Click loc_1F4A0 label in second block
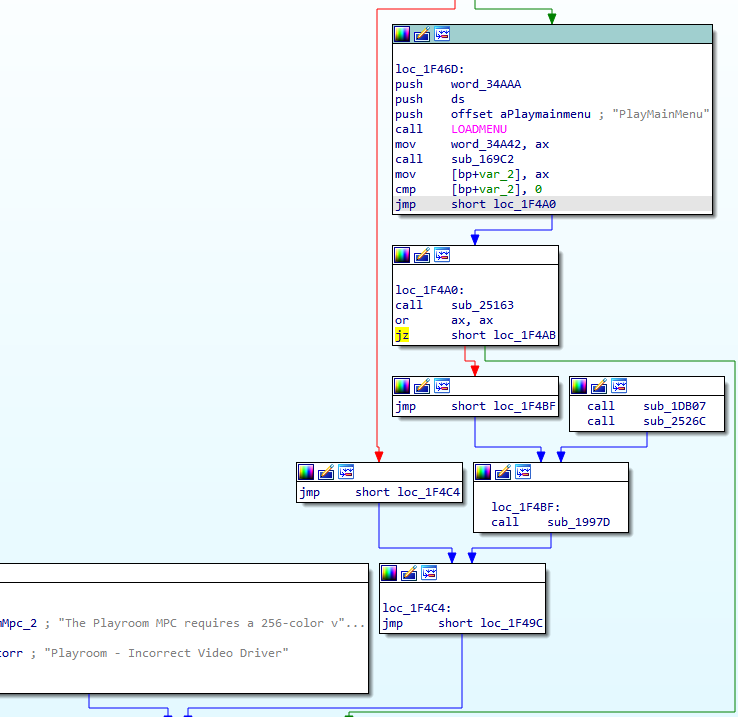This screenshot has width=738, height=717. pyautogui.click(x=430, y=290)
